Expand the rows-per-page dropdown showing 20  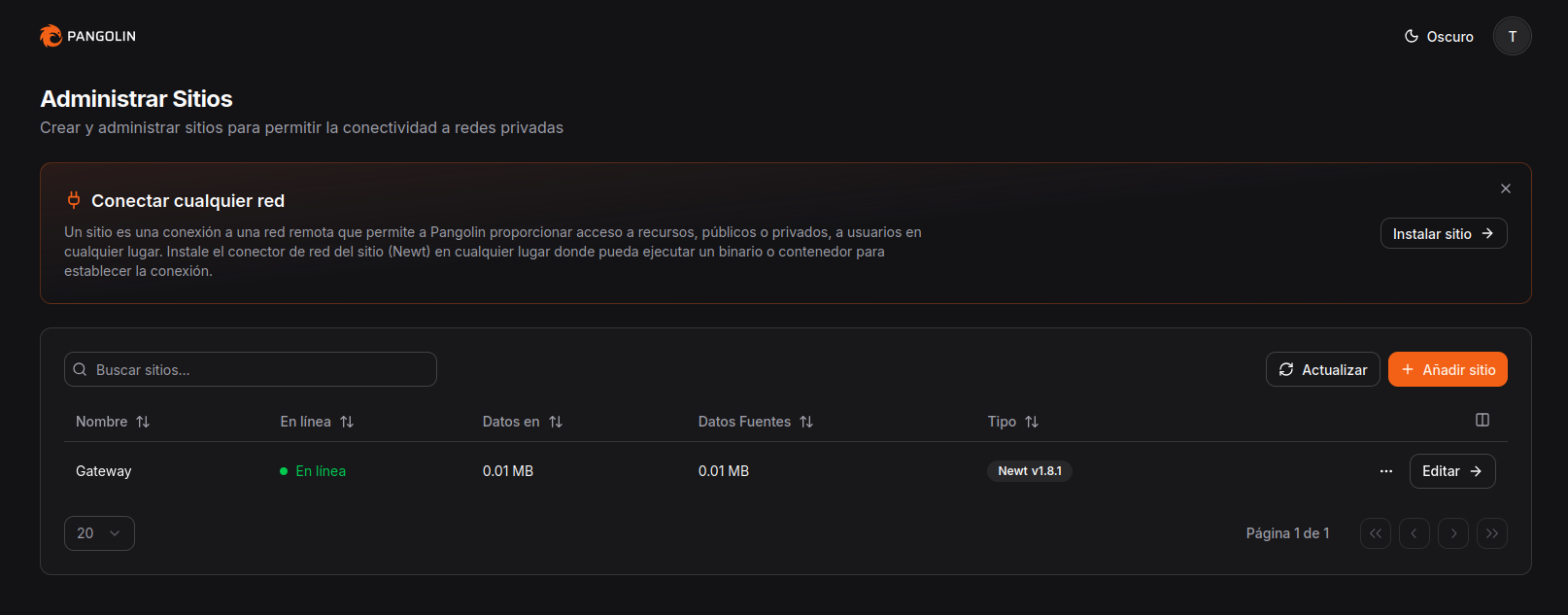click(99, 533)
